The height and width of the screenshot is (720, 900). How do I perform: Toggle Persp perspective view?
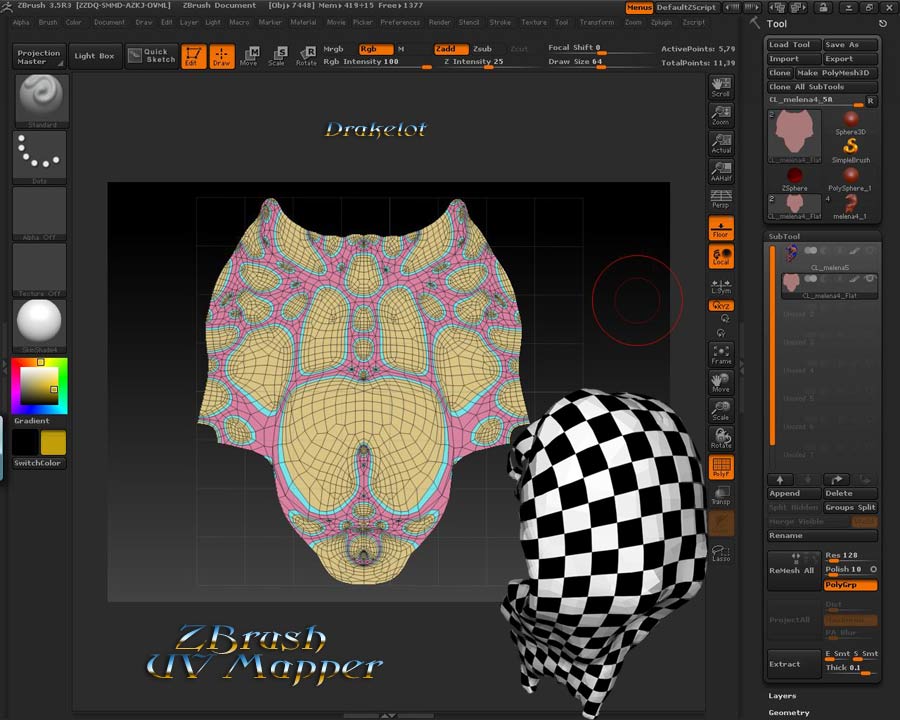click(721, 199)
